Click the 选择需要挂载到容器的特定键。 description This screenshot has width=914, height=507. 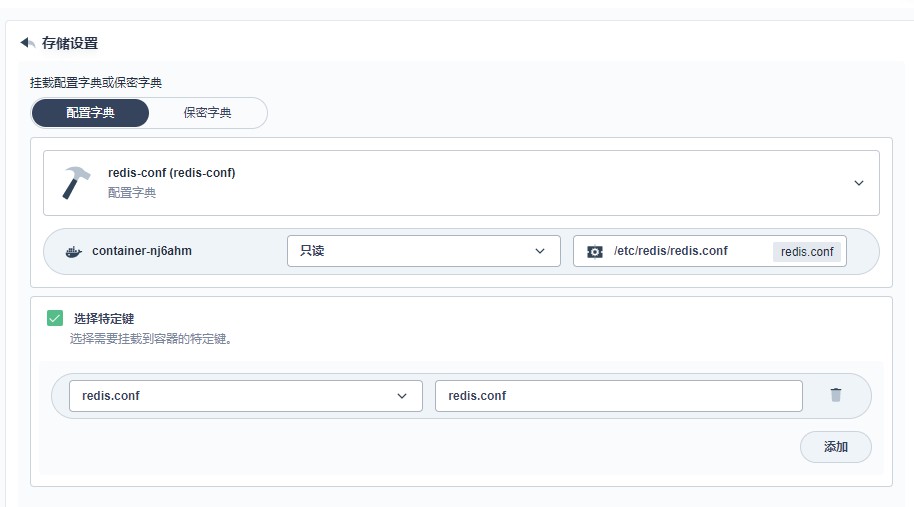coord(153,339)
